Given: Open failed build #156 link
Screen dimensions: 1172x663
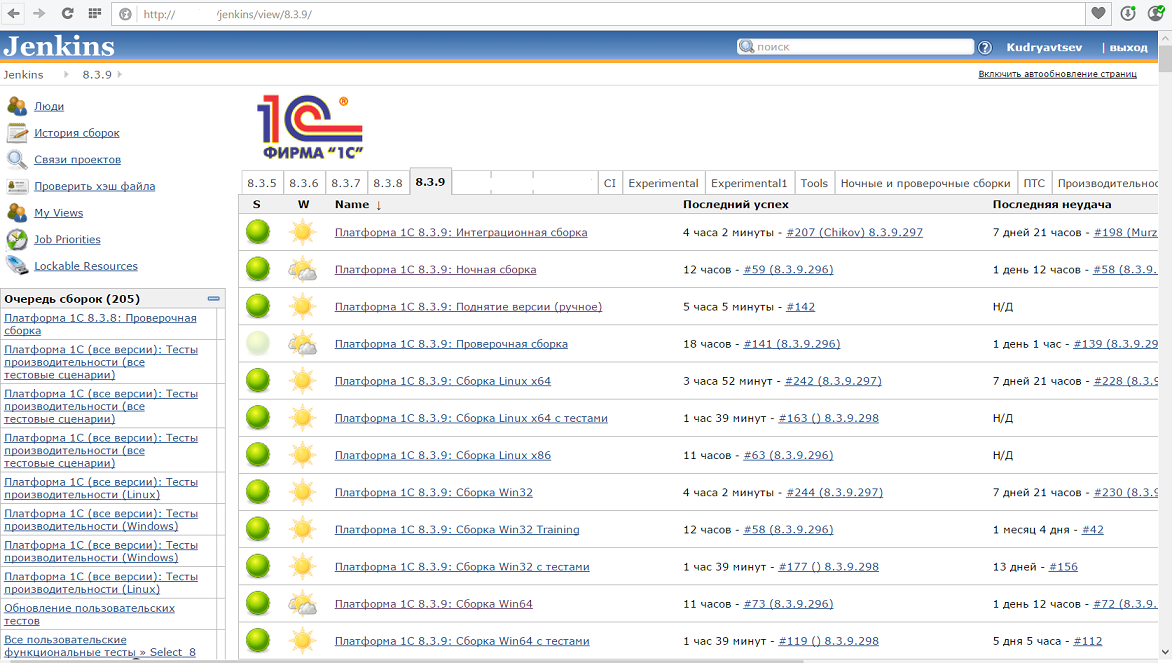Looking at the screenshot, I should coord(1063,567).
